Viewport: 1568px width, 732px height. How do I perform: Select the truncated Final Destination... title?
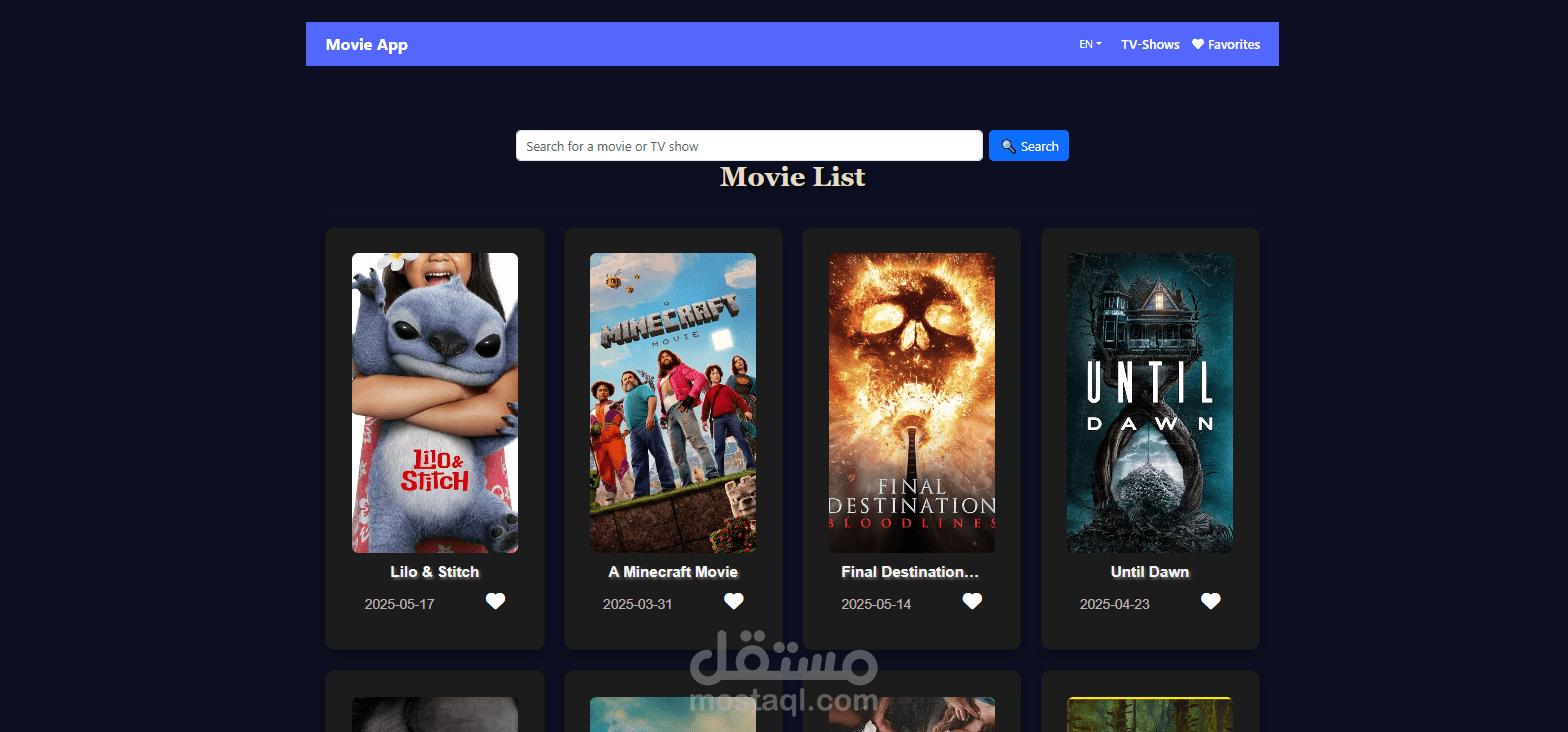[x=910, y=572]
